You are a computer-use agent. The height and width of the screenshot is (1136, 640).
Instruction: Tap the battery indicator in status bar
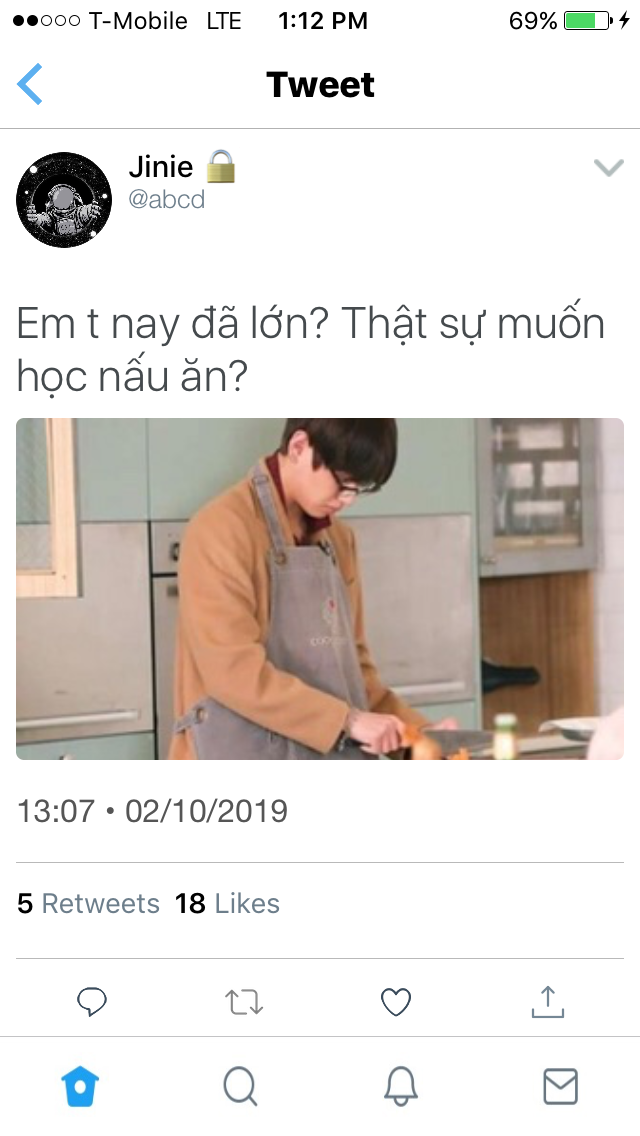click(588, 20)
